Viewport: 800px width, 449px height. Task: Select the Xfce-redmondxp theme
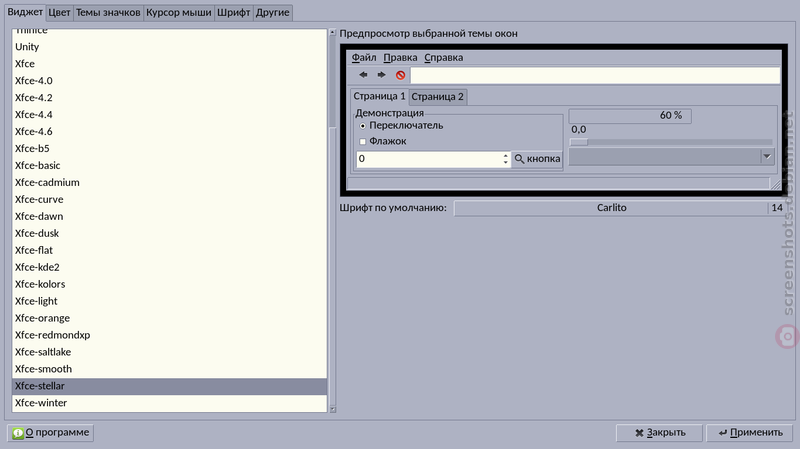point(169,335)
